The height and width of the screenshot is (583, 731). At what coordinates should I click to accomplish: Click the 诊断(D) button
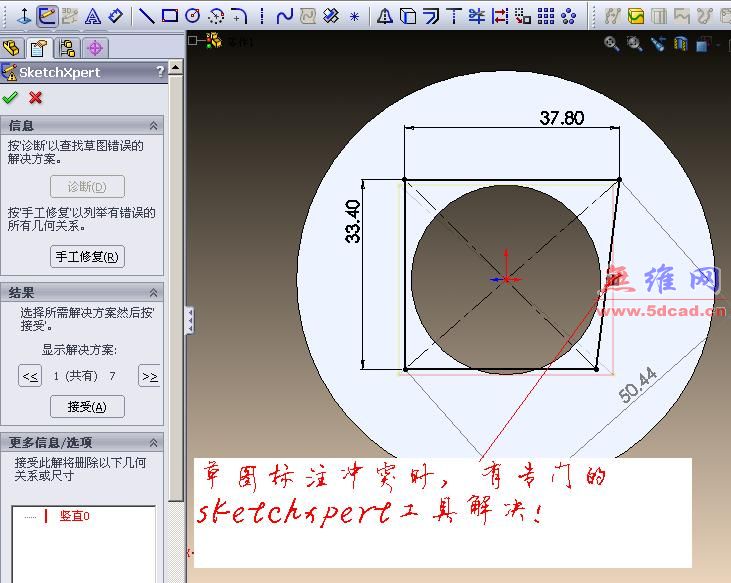click(x=87, y=186)
